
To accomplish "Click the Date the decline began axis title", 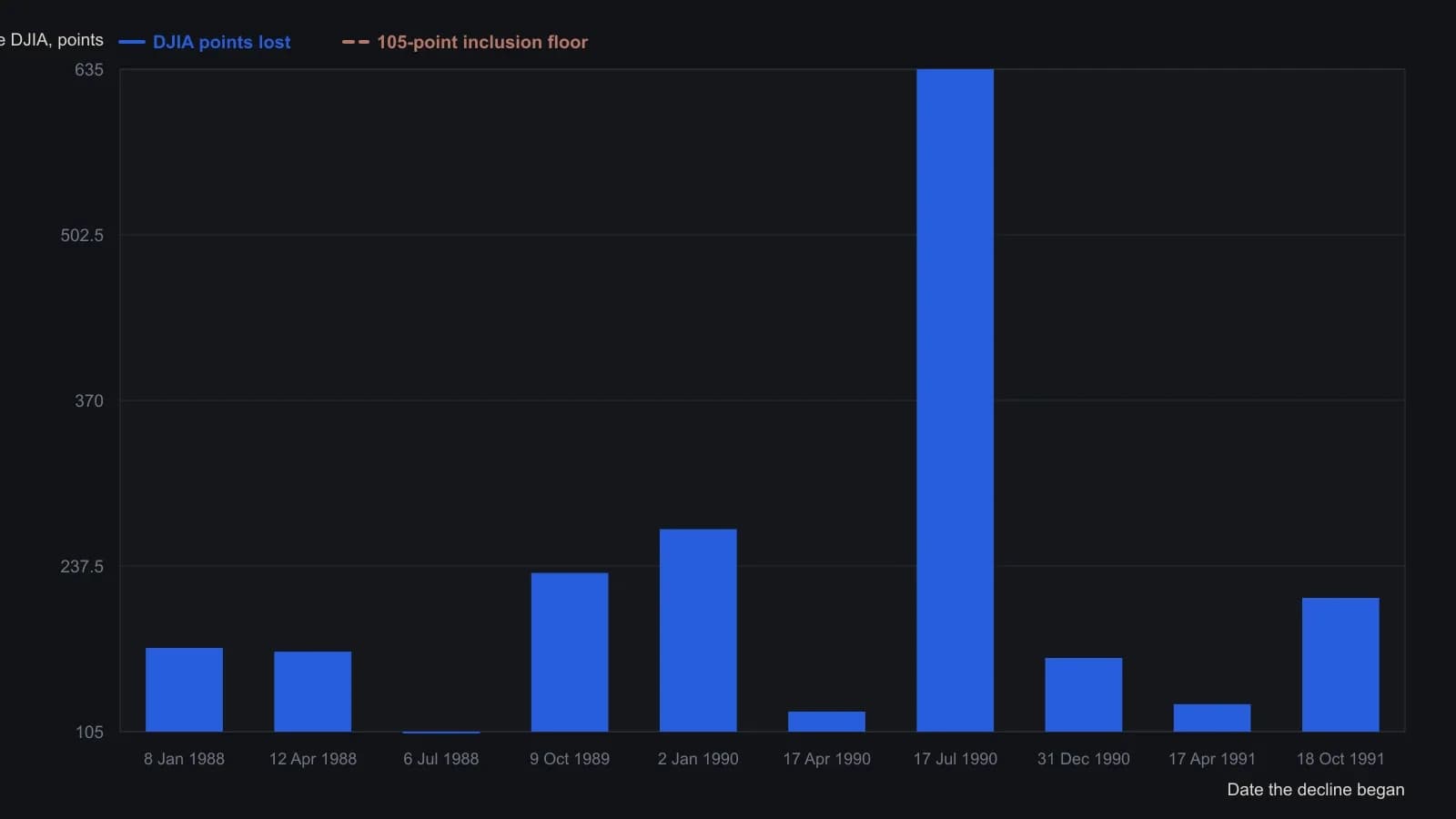I will pyautogui.click(x=1315, y=790).
